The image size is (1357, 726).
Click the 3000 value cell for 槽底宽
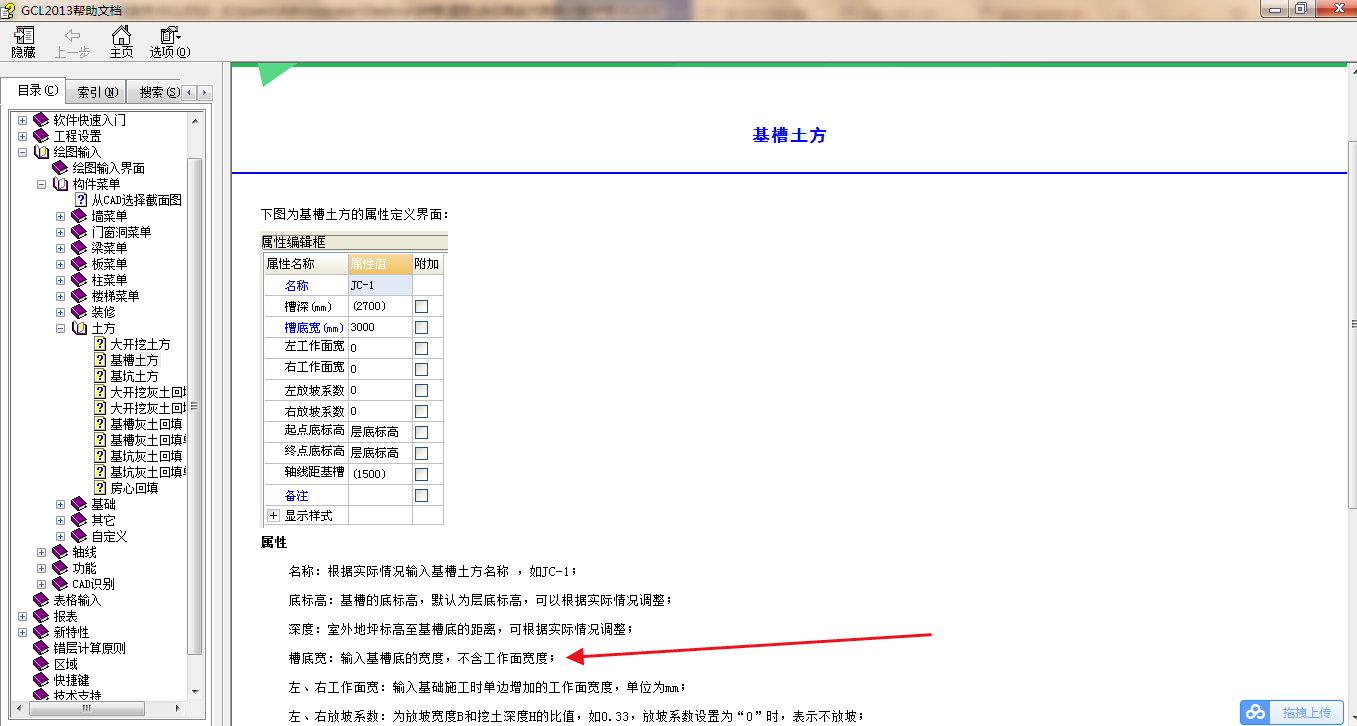pos(380,327)
